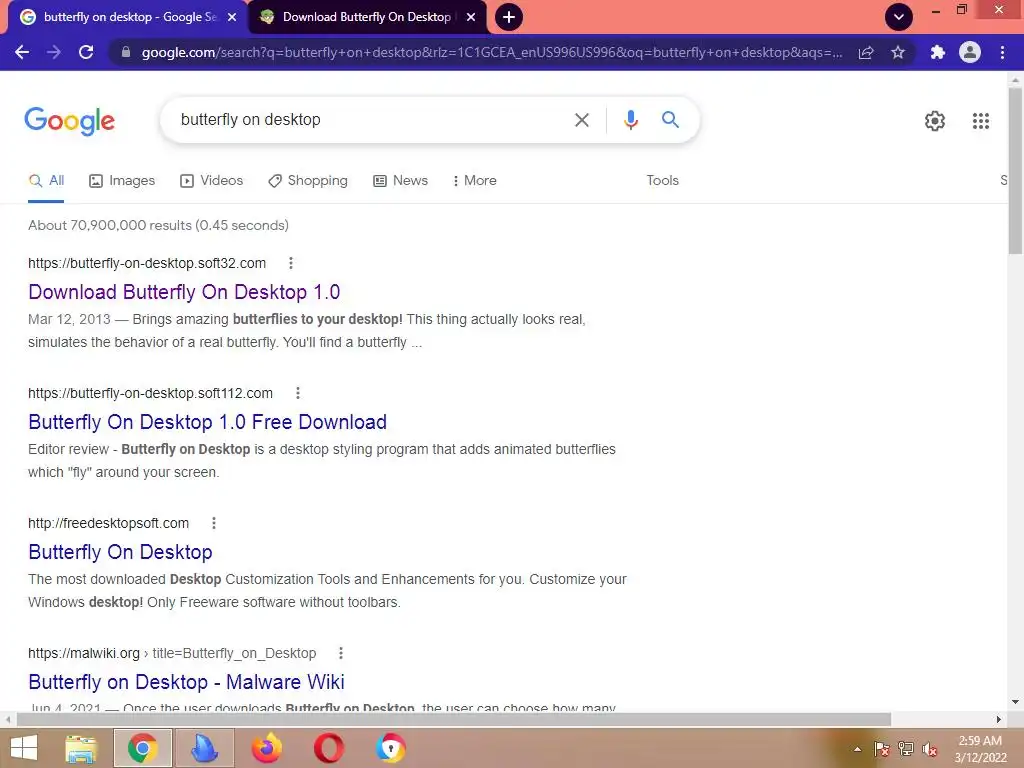Click the http://freedesktopsoft.com URL text
This screenshot has height=768, width=1024.
point(108,523)
